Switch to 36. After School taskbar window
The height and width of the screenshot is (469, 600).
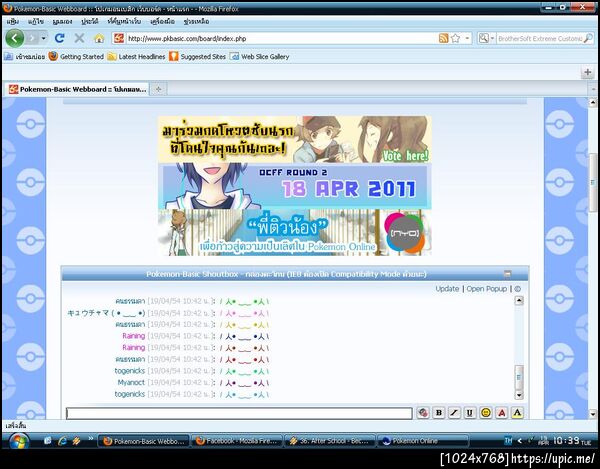pyautogui.click(x=330, y=441)
